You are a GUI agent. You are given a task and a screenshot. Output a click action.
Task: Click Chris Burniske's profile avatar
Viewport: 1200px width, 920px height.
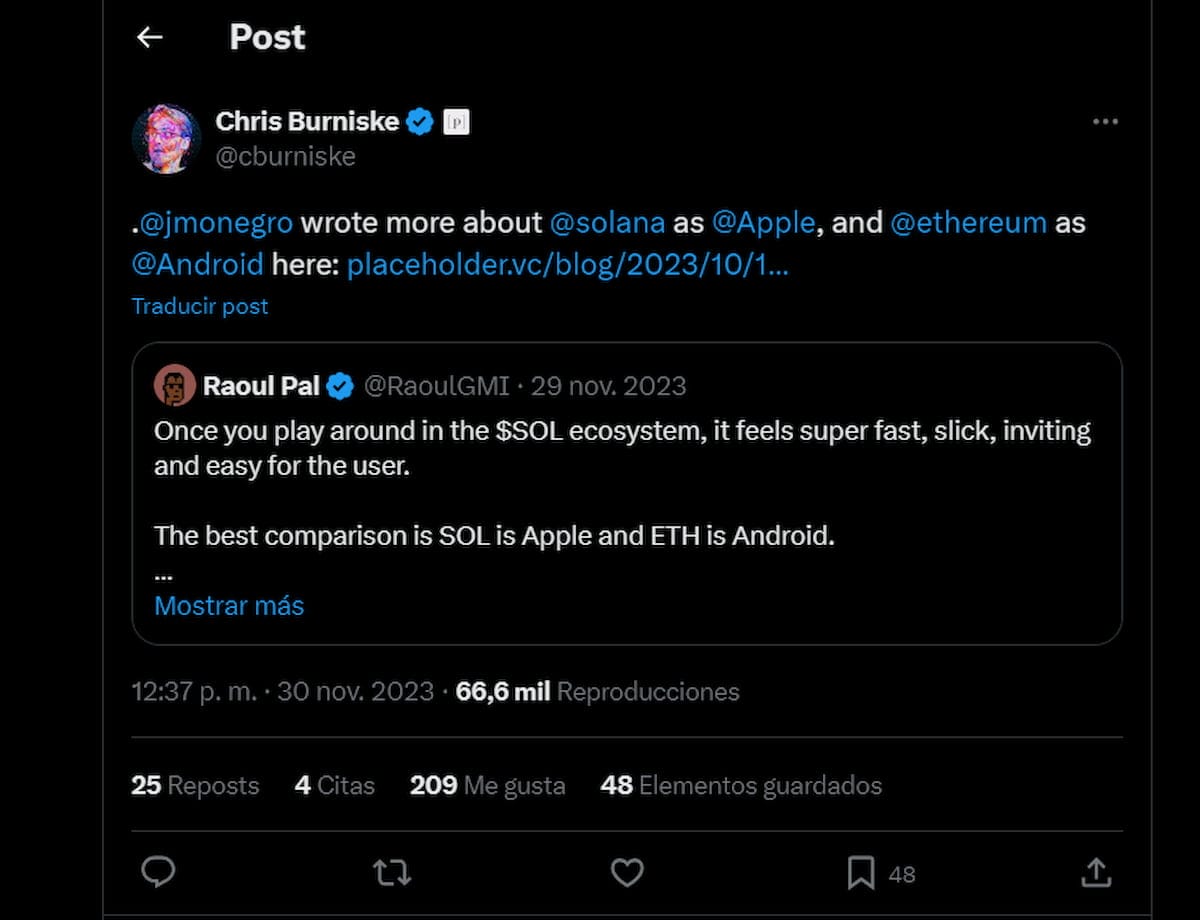167,138
